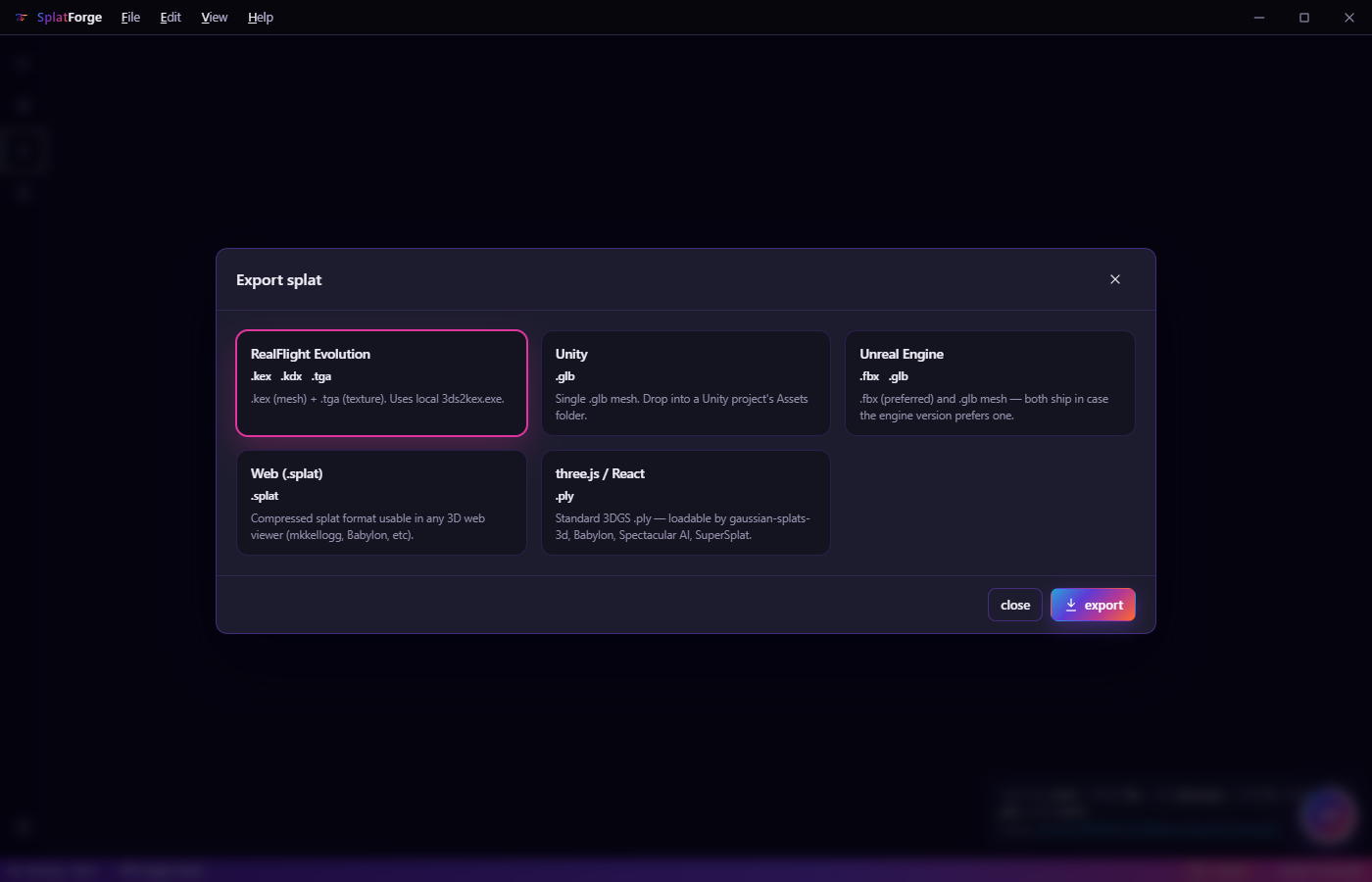Click the .kdx extension tag
The height and width of the screenshot is (882, 1372).
292,376
